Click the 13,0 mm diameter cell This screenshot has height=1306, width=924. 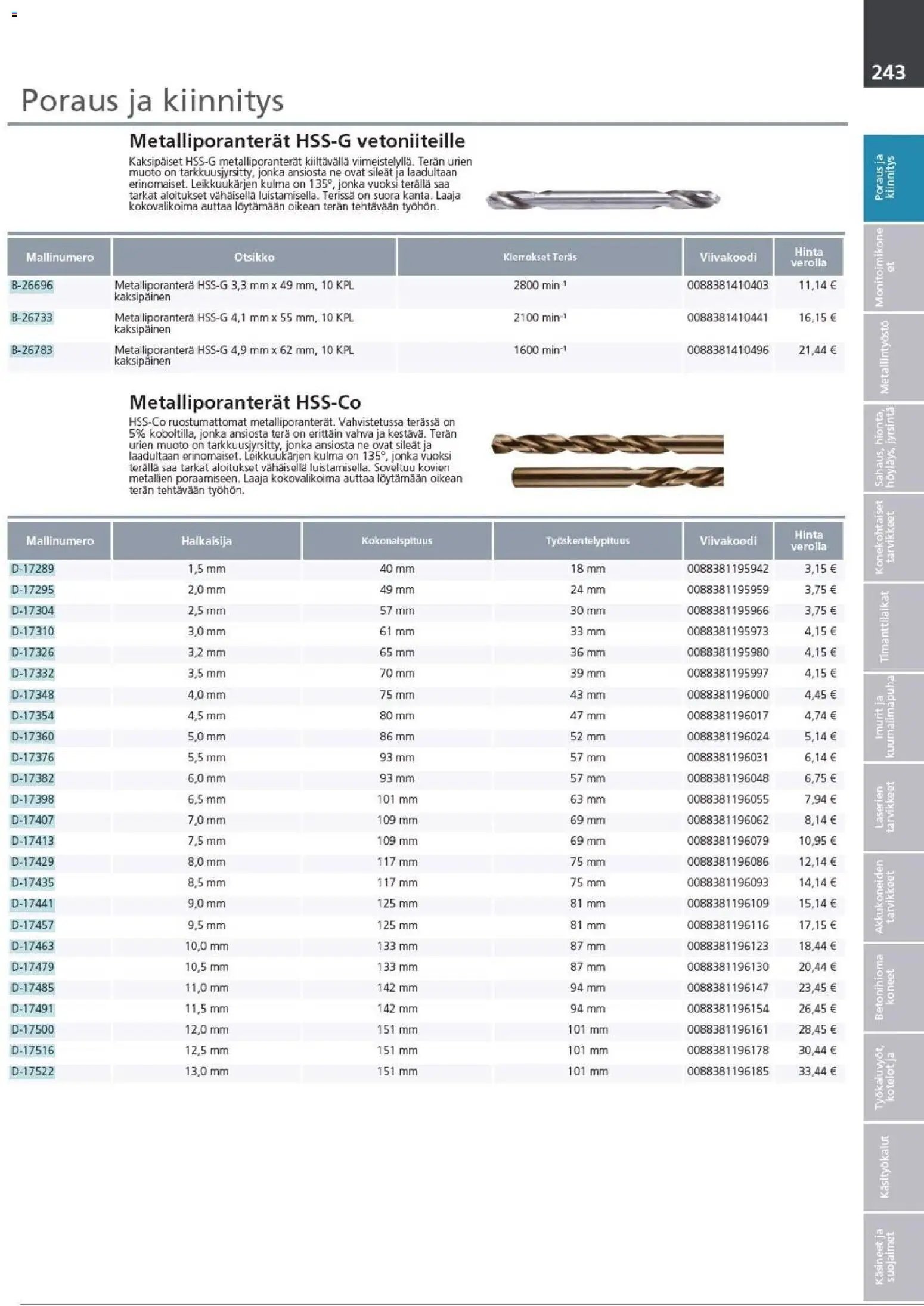point(206,1071)
